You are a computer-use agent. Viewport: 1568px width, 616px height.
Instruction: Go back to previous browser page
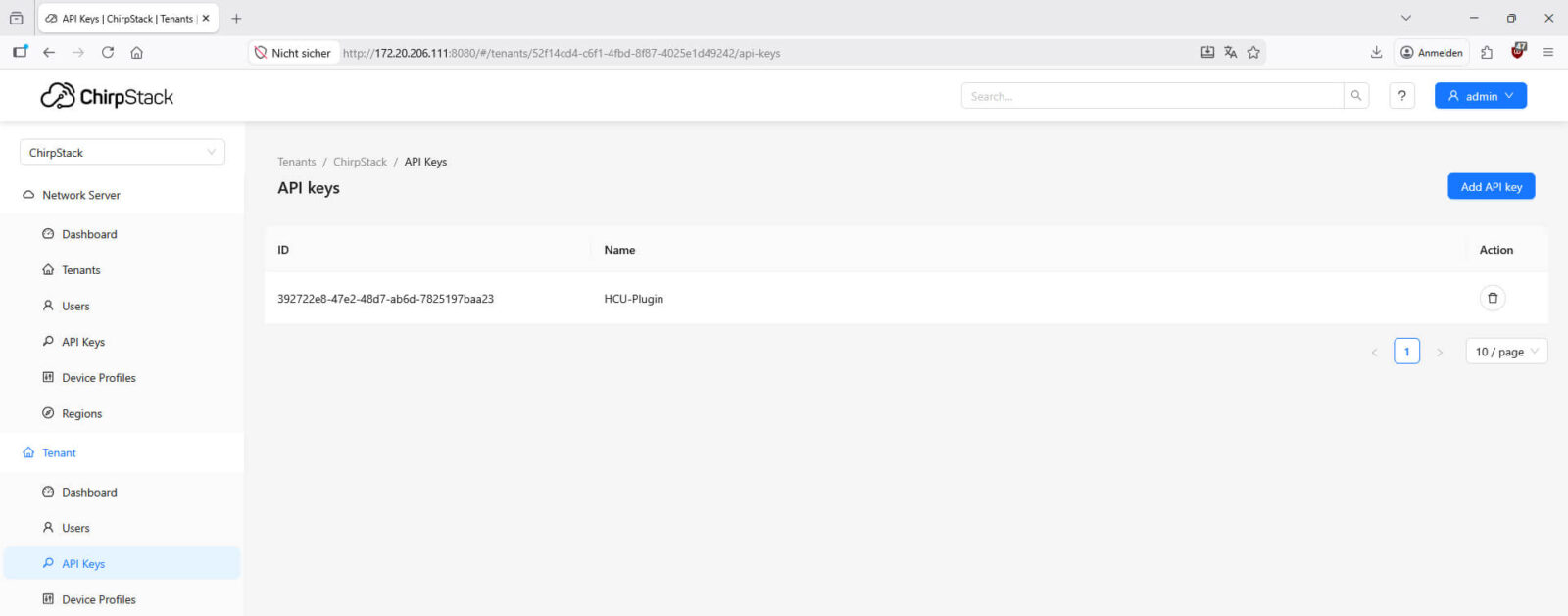click(x=49, y=53)
